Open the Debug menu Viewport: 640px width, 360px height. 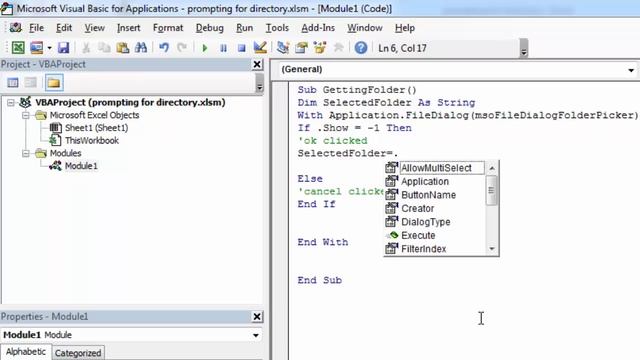click(x=209, y=28)
